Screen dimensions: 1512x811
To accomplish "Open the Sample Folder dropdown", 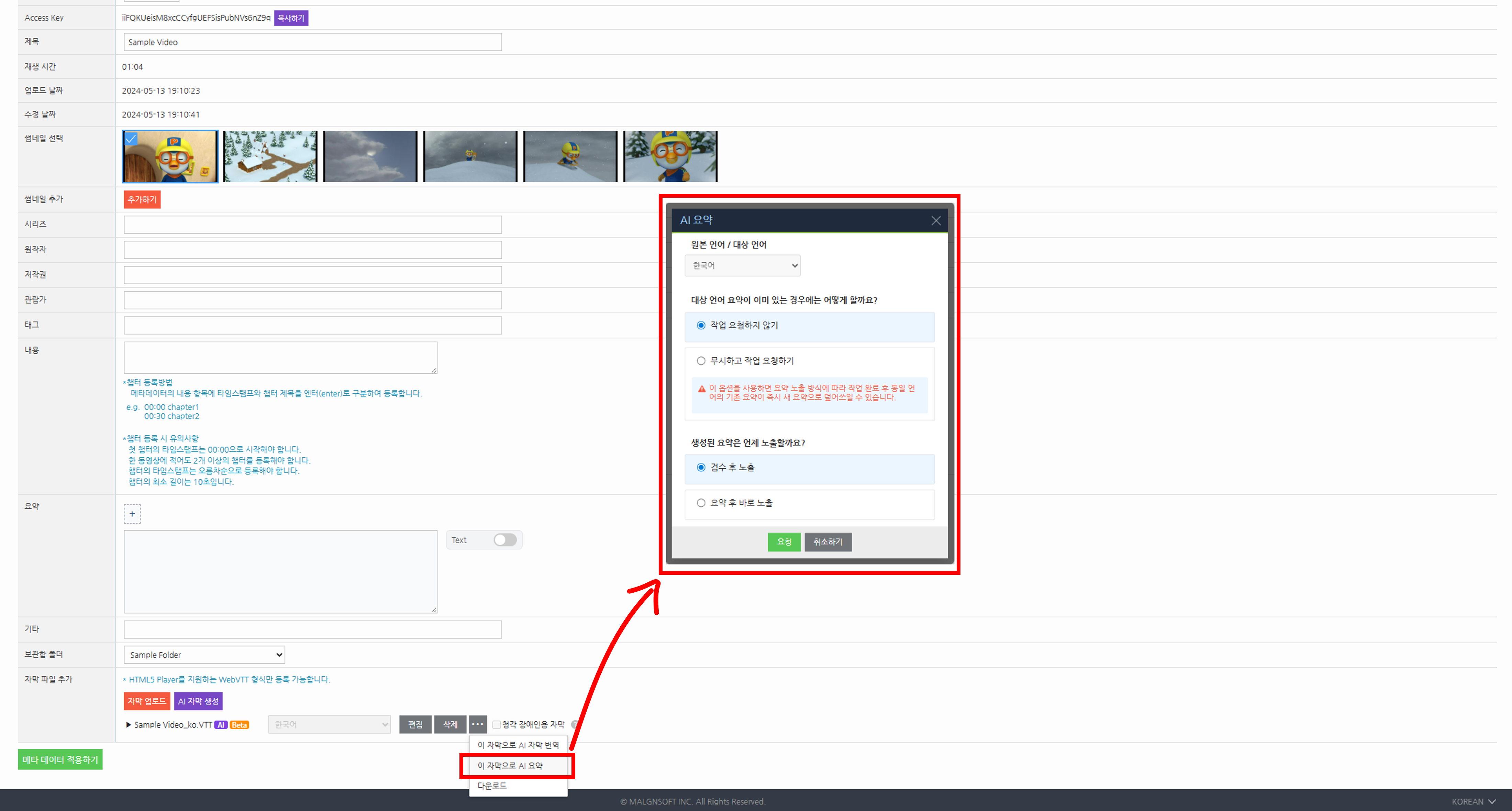I will tap(204, 654).
